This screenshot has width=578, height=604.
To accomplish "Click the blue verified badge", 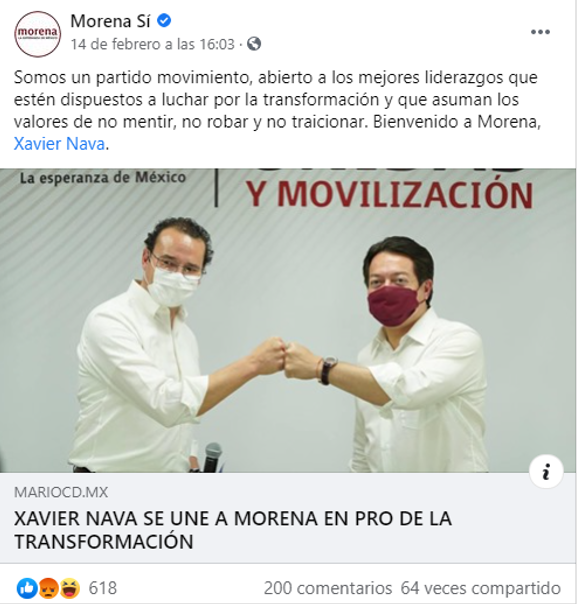I will 164,21.
